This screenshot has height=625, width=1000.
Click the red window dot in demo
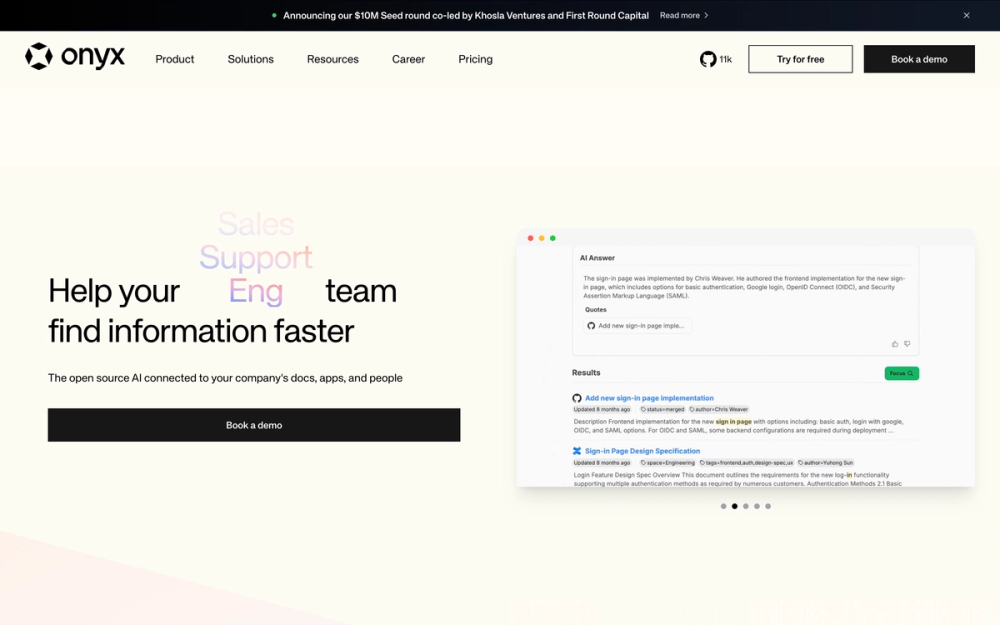tap(531, 238)
